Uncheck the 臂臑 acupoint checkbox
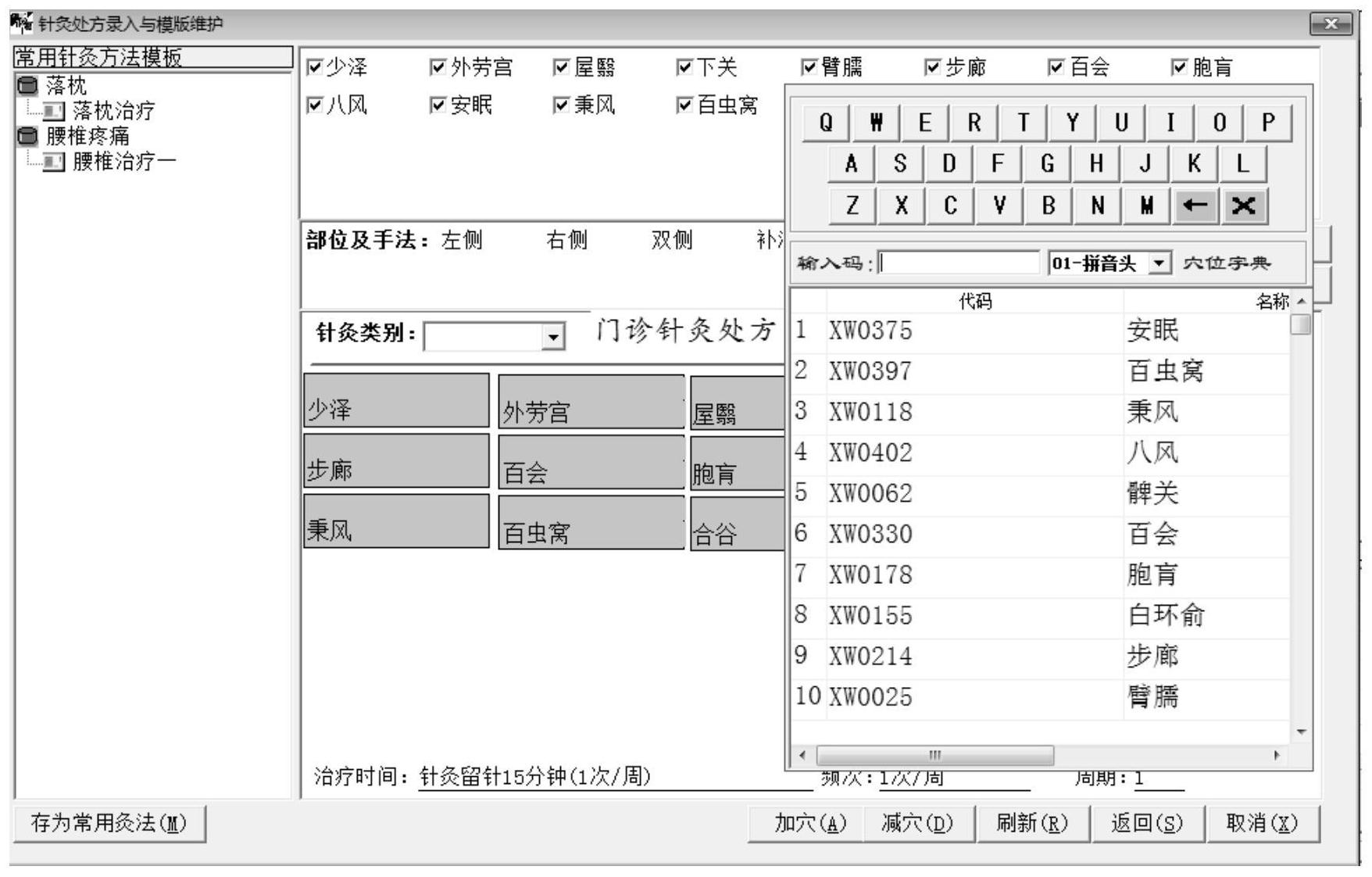 (x=809, y=67)
